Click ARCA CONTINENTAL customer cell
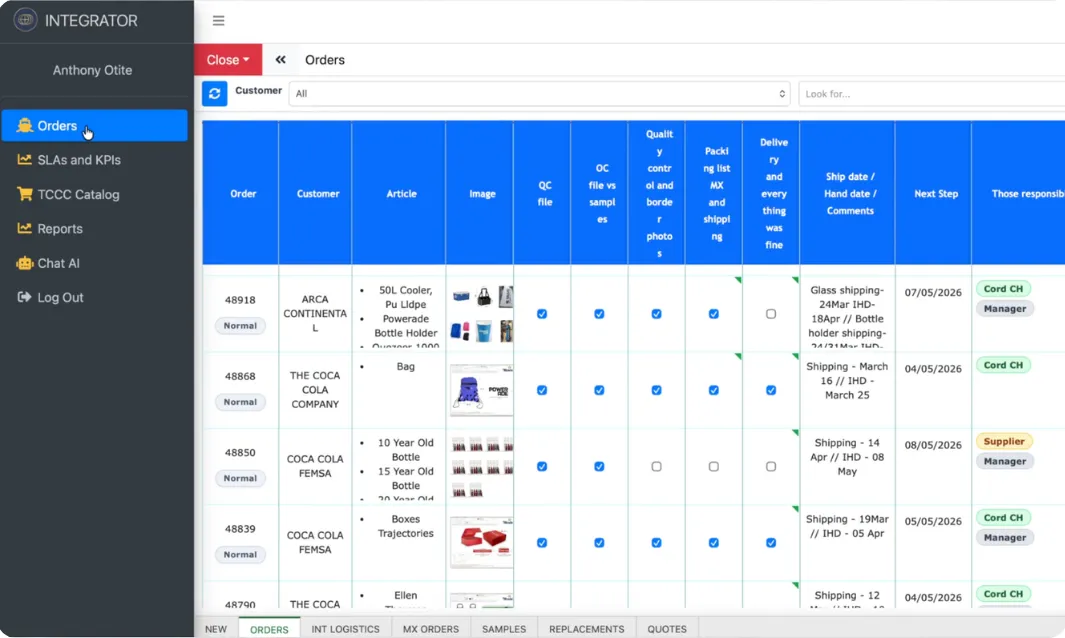This screenshot has height=638, width=1065. point(315,313)
